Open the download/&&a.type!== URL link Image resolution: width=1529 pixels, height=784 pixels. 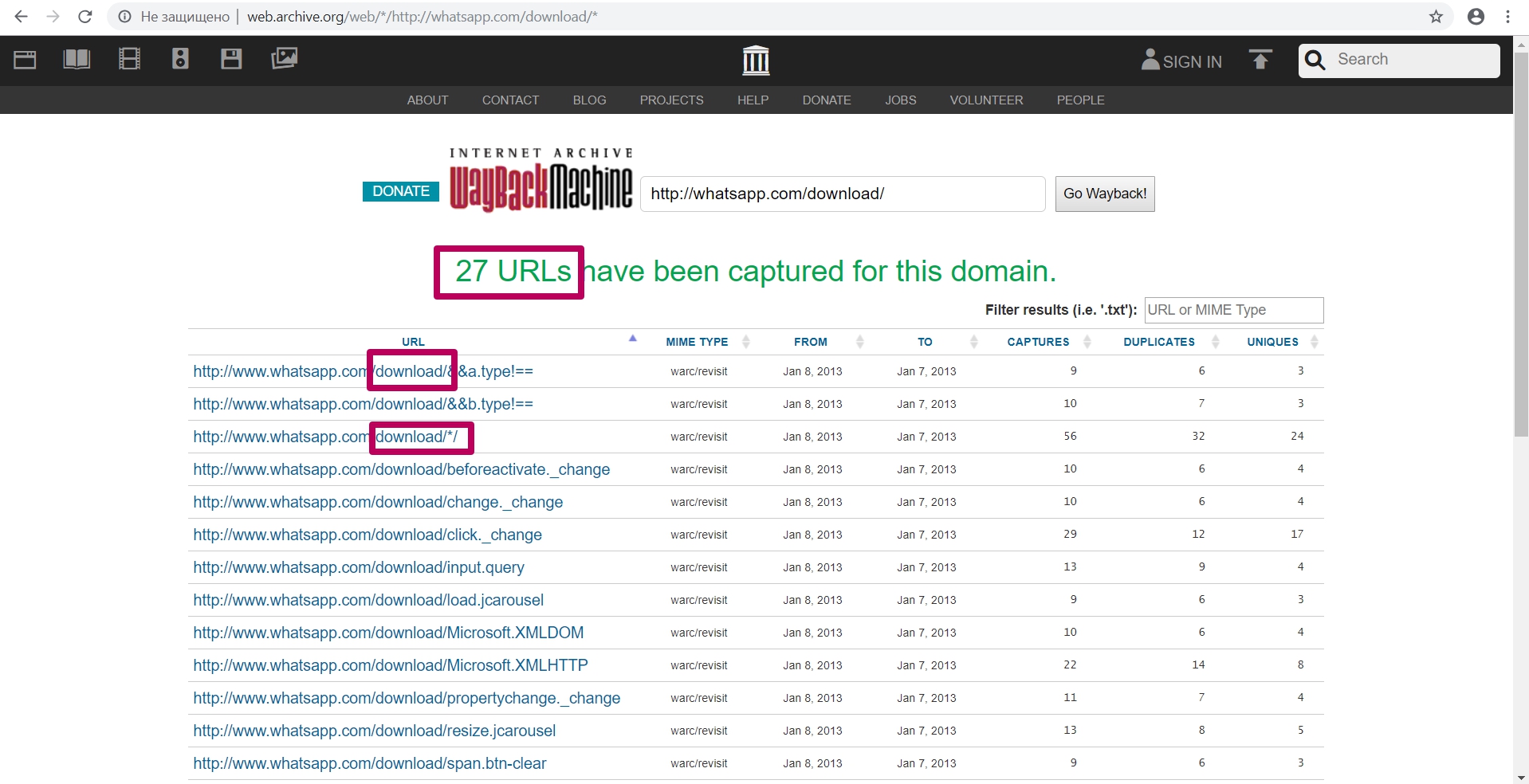363,371
